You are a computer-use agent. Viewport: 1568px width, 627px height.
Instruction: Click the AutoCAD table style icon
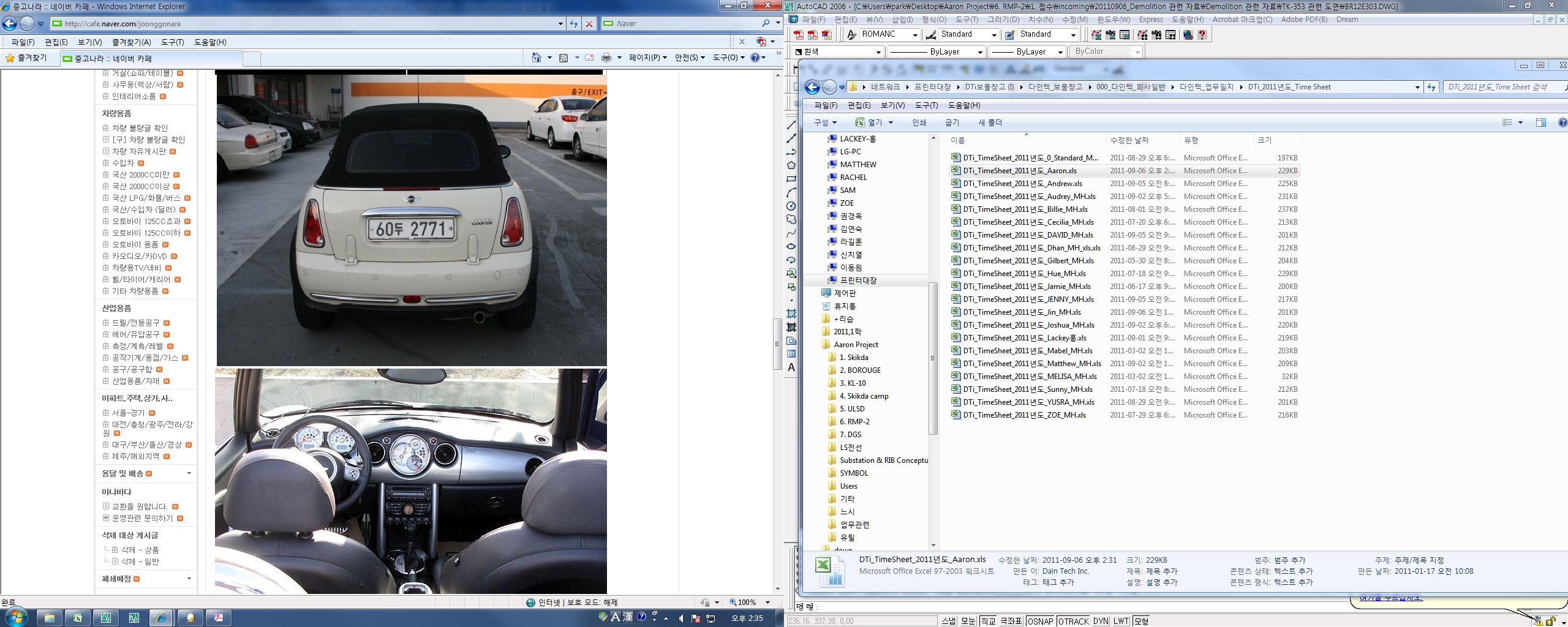(x=1010, y=35)
